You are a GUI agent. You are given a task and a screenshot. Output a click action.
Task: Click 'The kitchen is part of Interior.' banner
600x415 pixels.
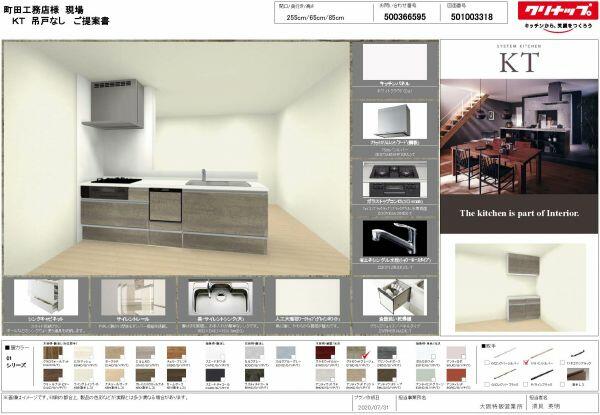click(x=519, y=213)
